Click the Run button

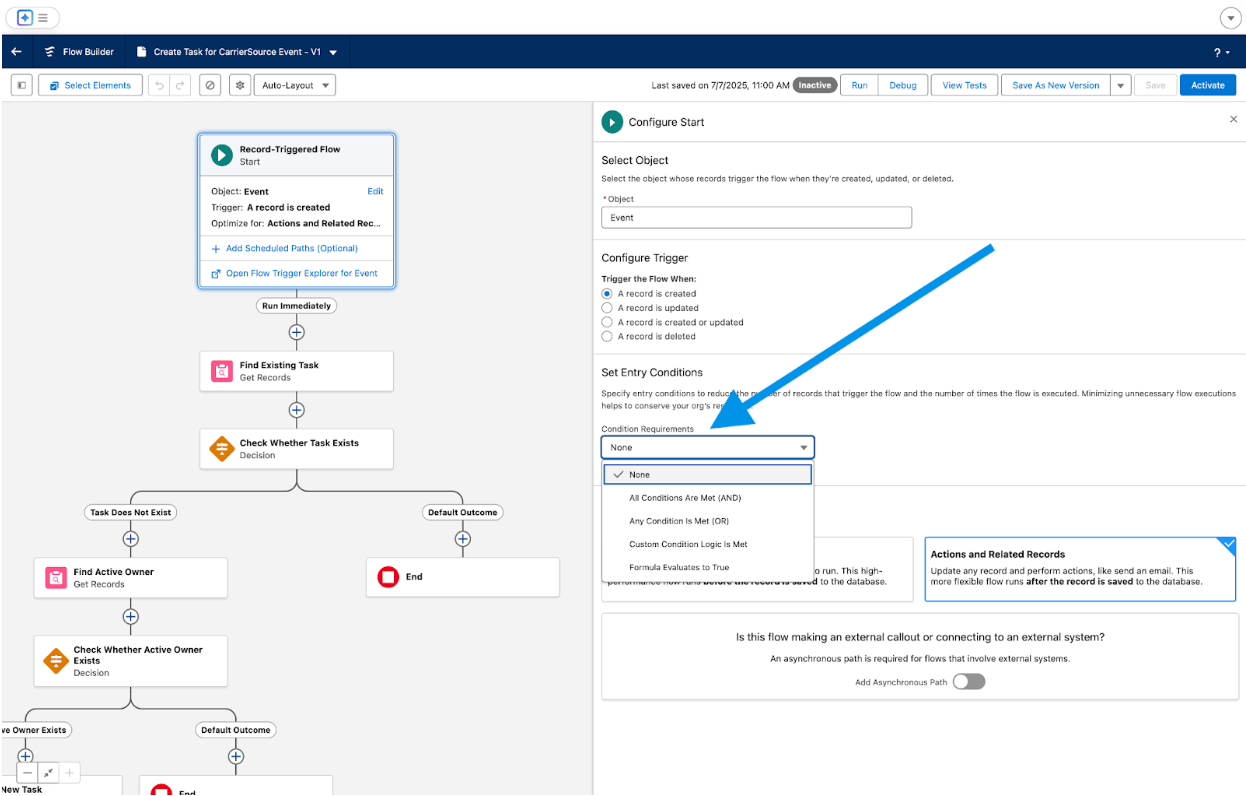point(859,85)
